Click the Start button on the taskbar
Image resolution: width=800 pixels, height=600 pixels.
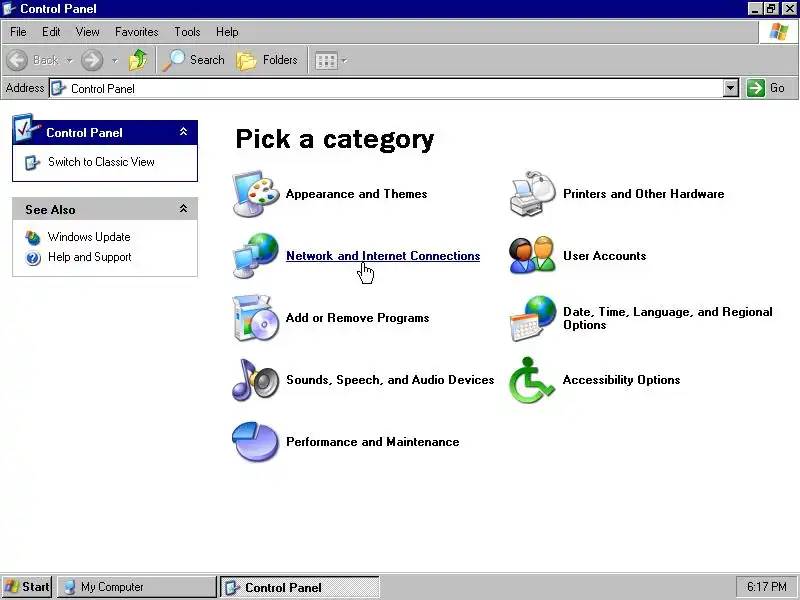coord(27,587)
